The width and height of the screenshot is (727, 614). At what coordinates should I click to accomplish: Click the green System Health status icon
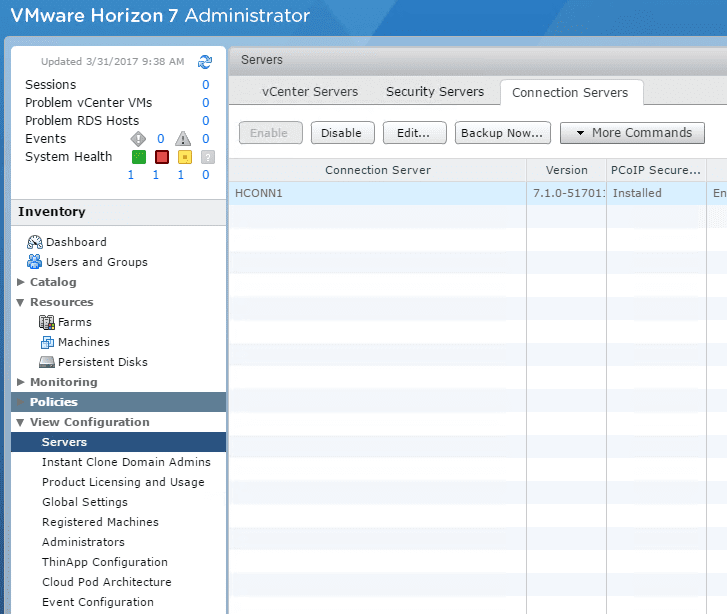click(x=139, y=157)
